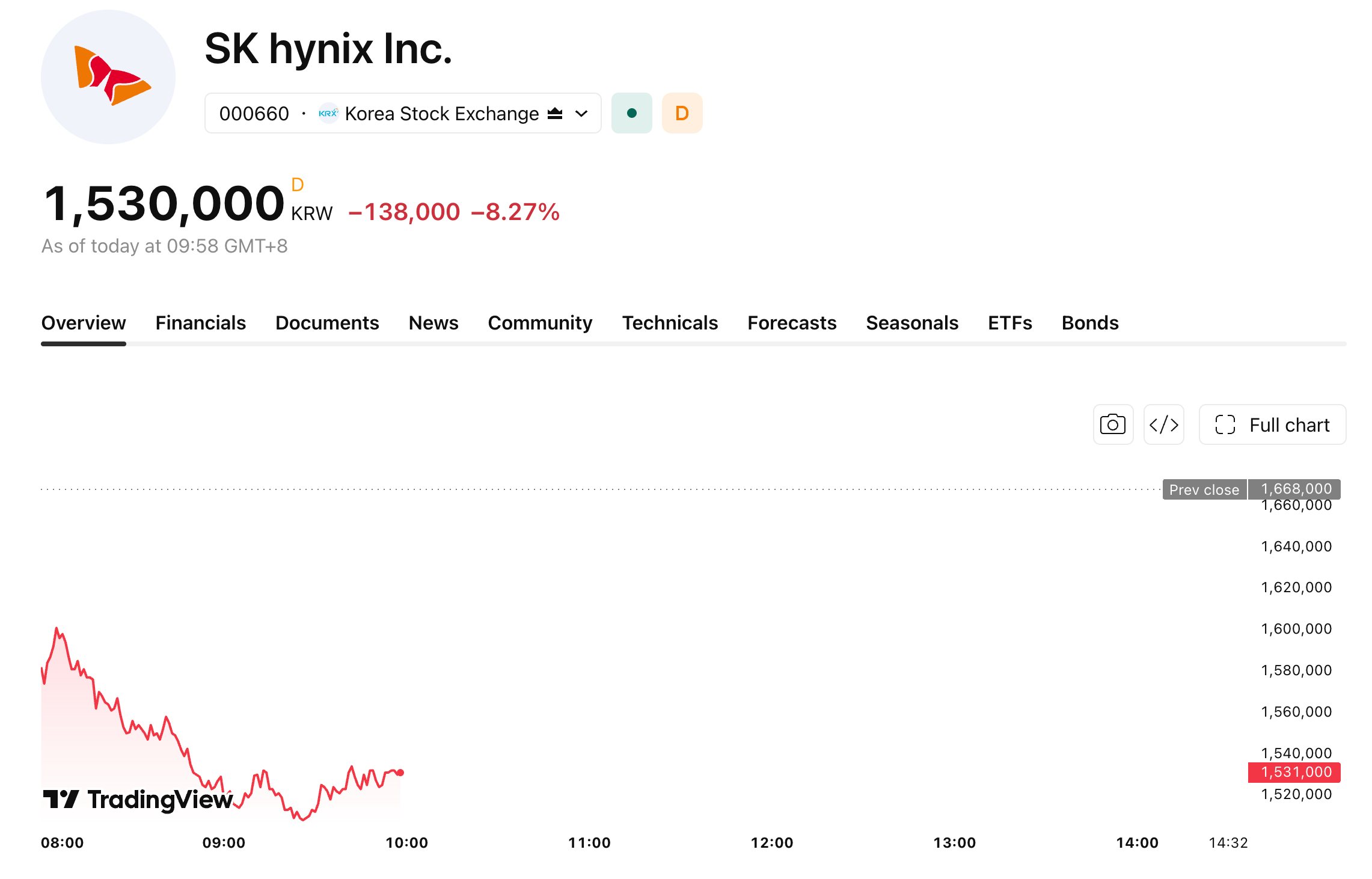
Task: Click the KRX exchange logo icon
Action: coord(328,113)
